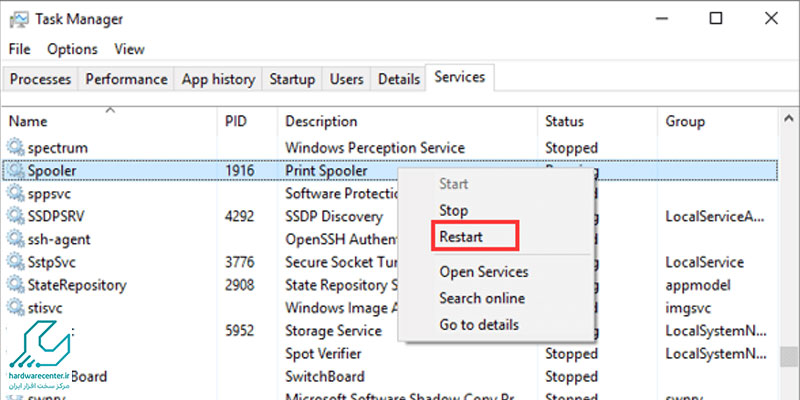Choose Open Services in context menu
The image size is (800, 400).
tap(484, 272)
